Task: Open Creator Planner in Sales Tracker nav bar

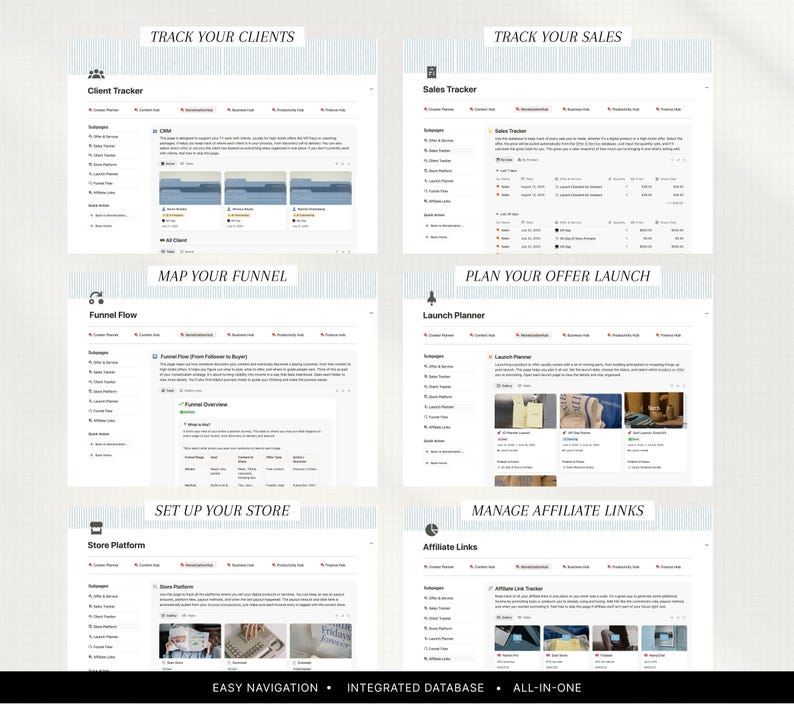Action: point(439,109)
